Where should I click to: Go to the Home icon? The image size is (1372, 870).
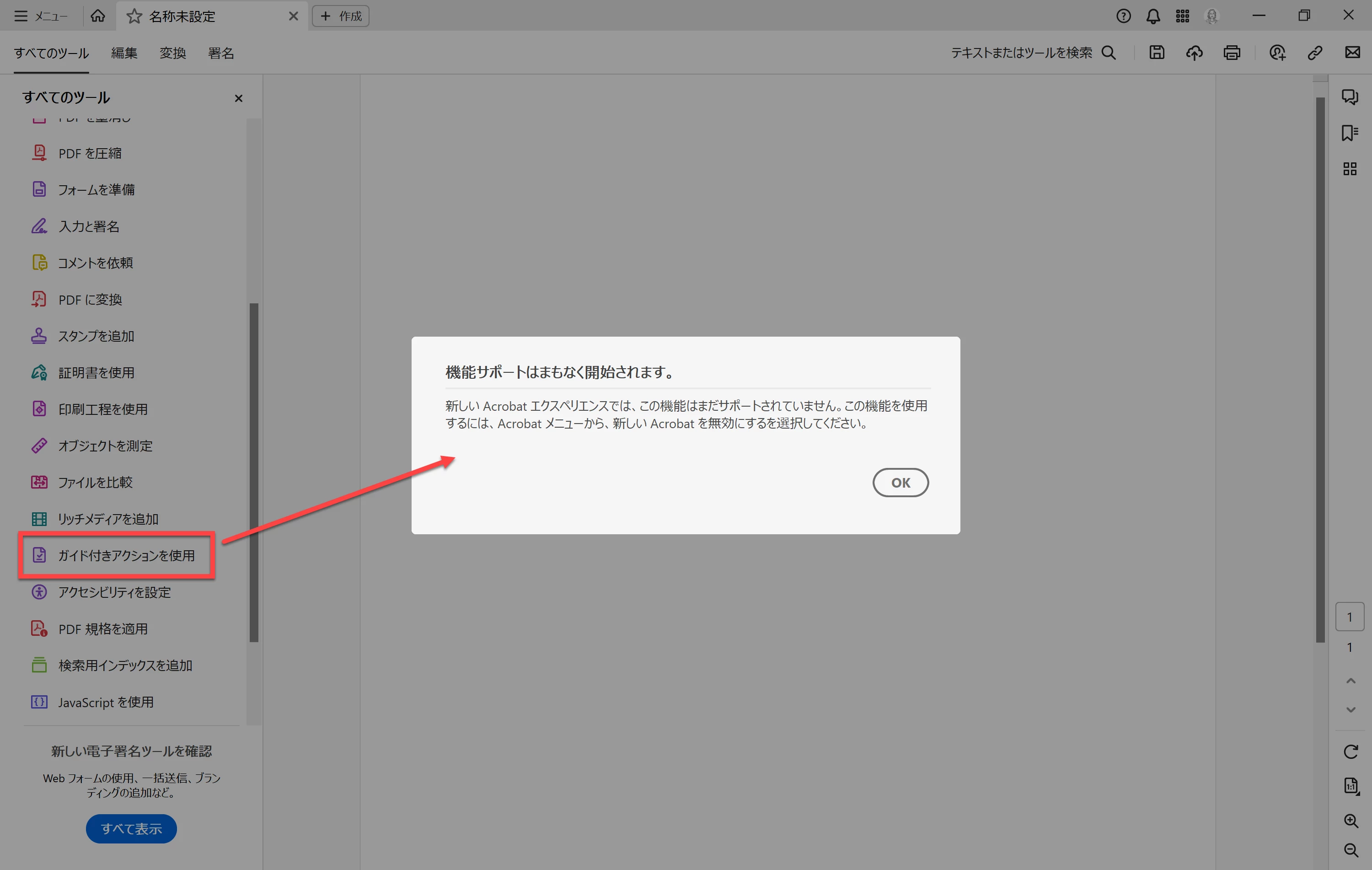98,16
